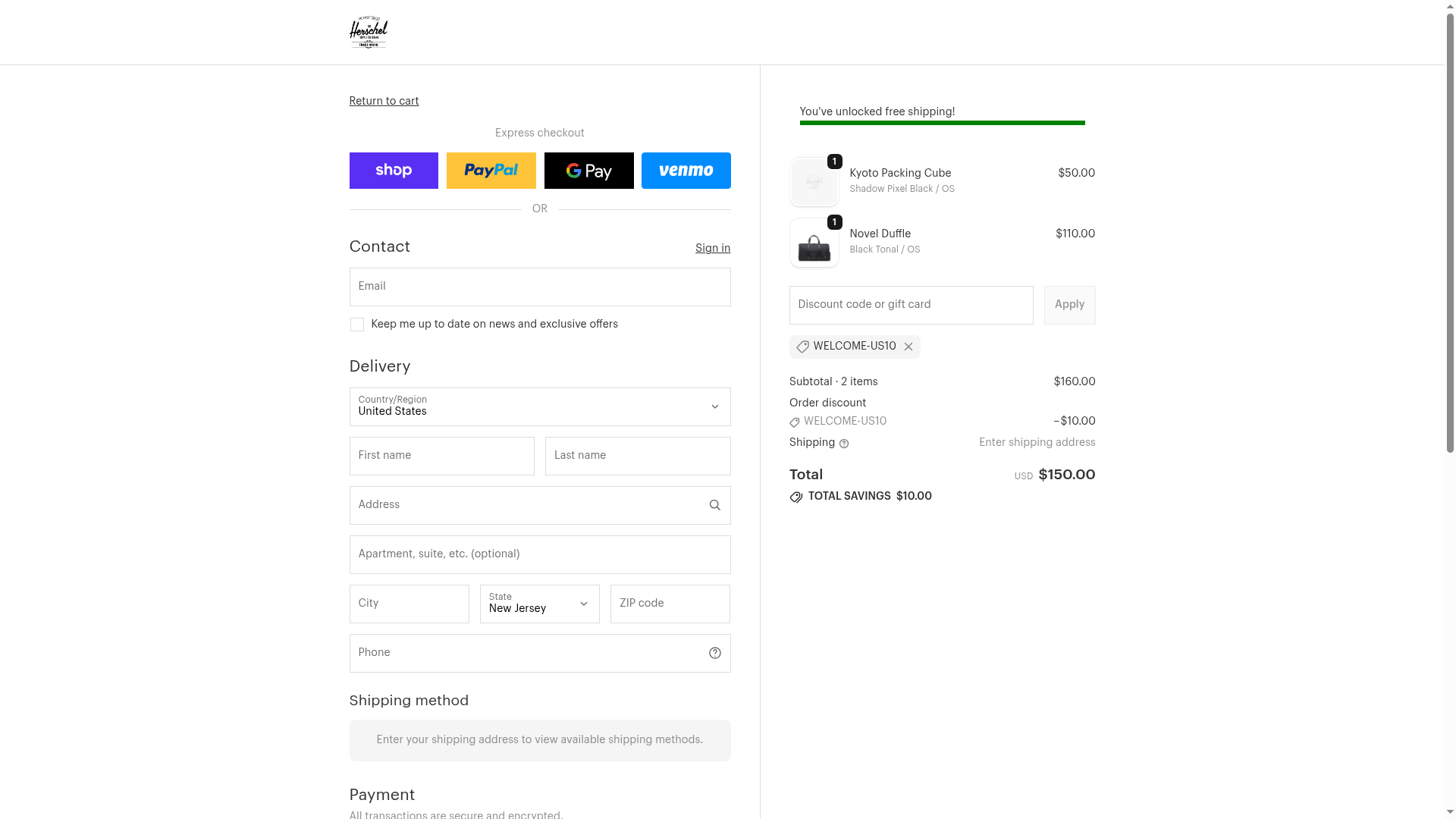Viewport: 1456px width, 819px height.
Task: Pay with Shop Pay express button
Action: click(394, 171)
